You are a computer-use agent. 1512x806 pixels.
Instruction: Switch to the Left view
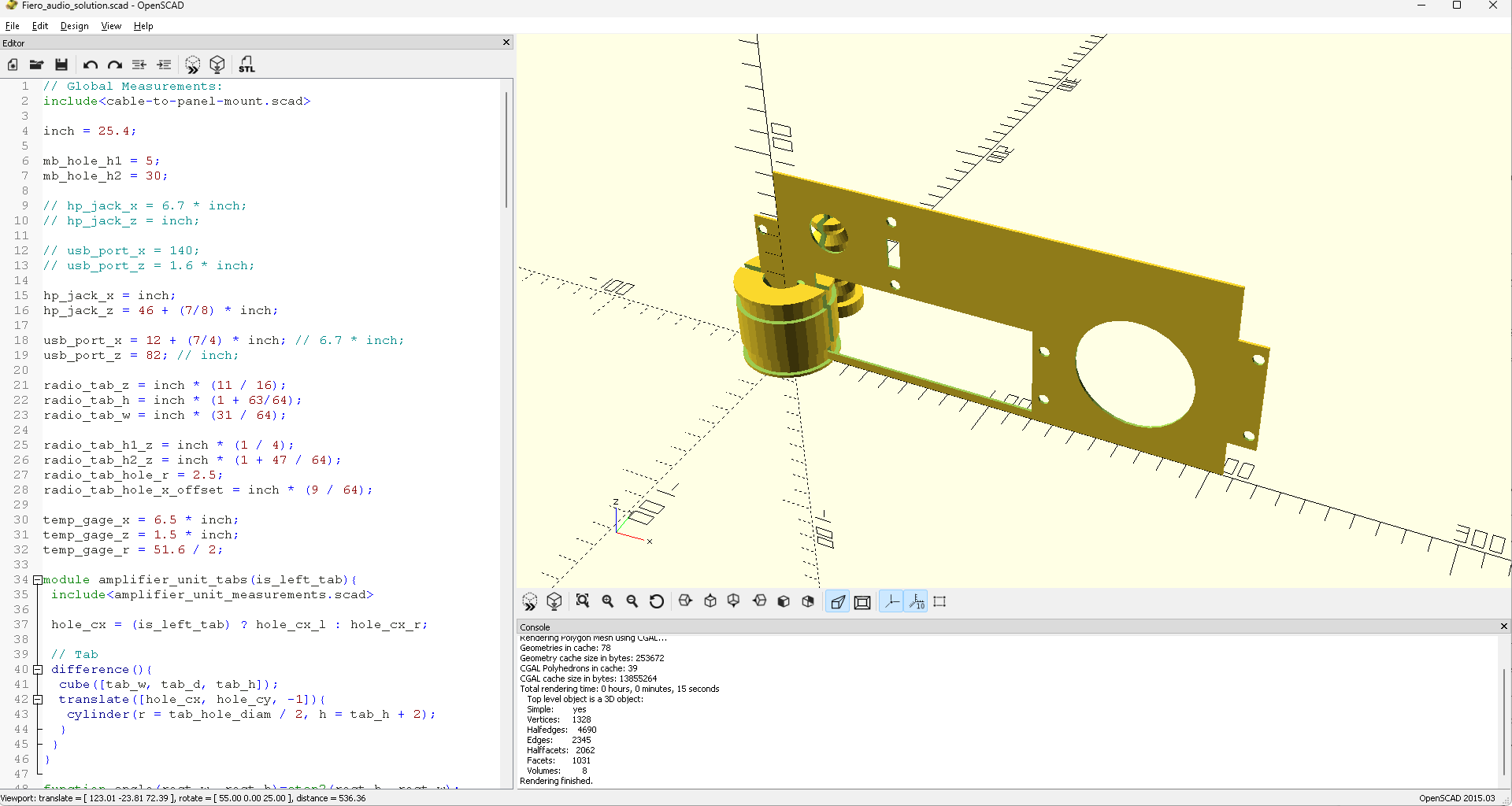tap(759, 601)
